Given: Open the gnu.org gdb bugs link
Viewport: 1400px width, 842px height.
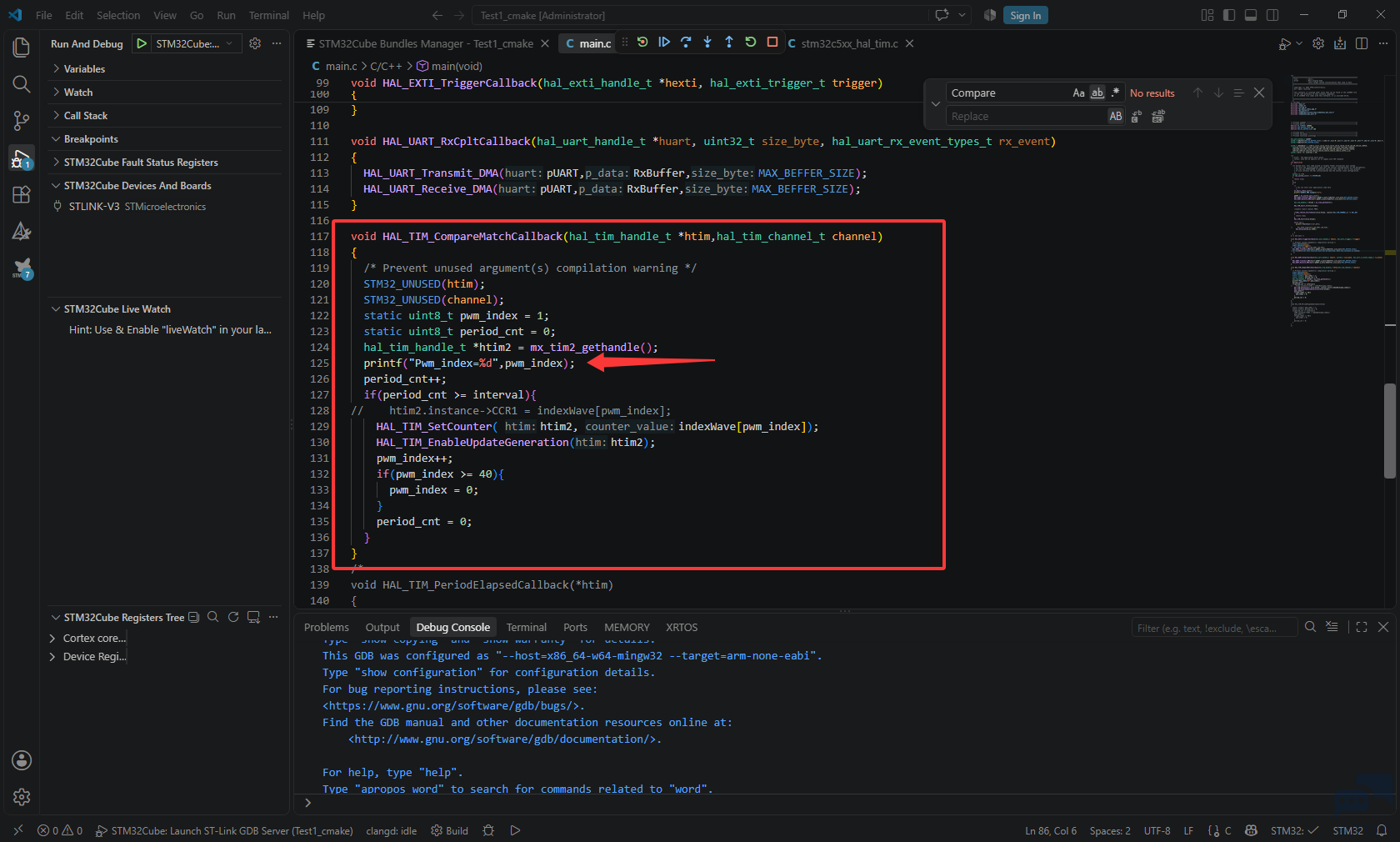Looking at the screenshot, I should point(453,705).
